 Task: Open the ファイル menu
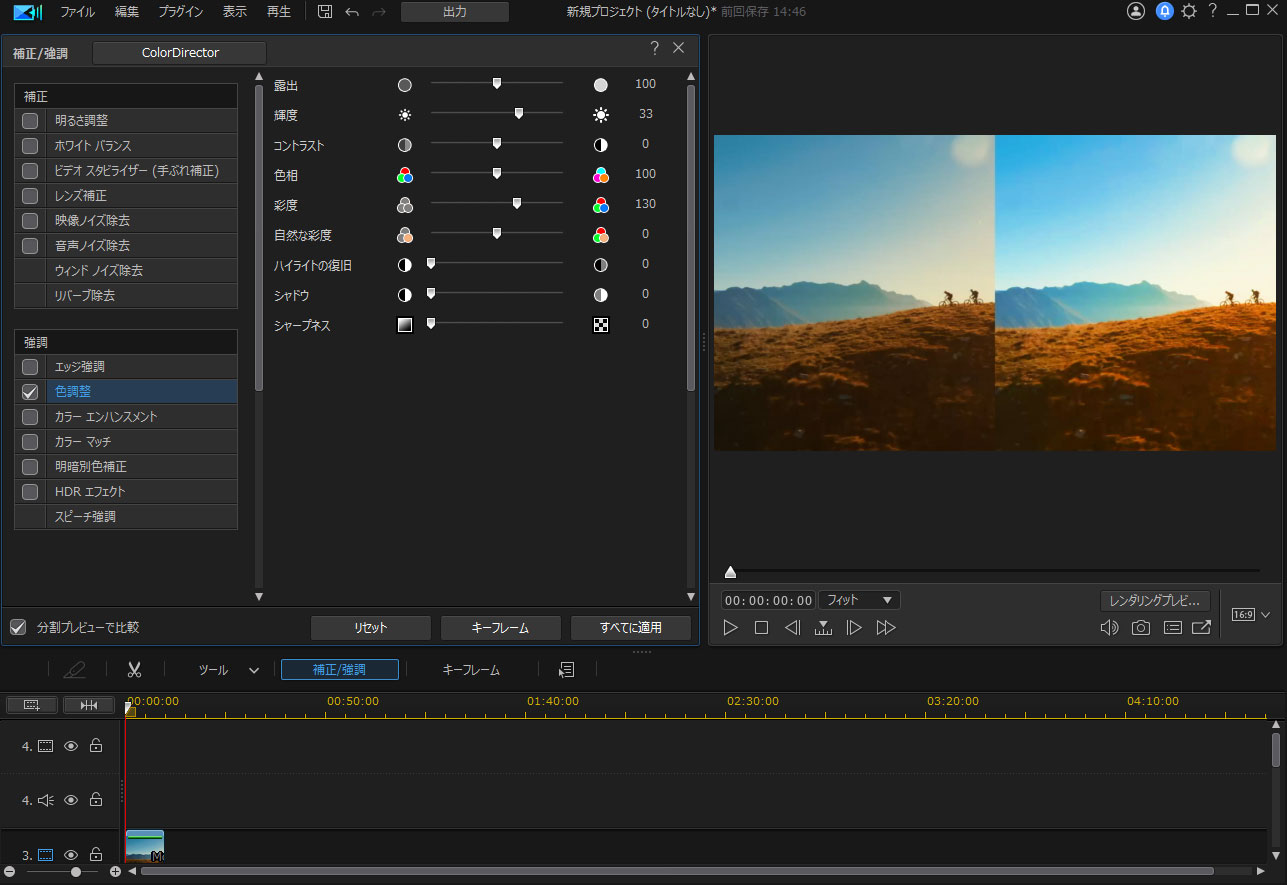[x=78, y=12]
